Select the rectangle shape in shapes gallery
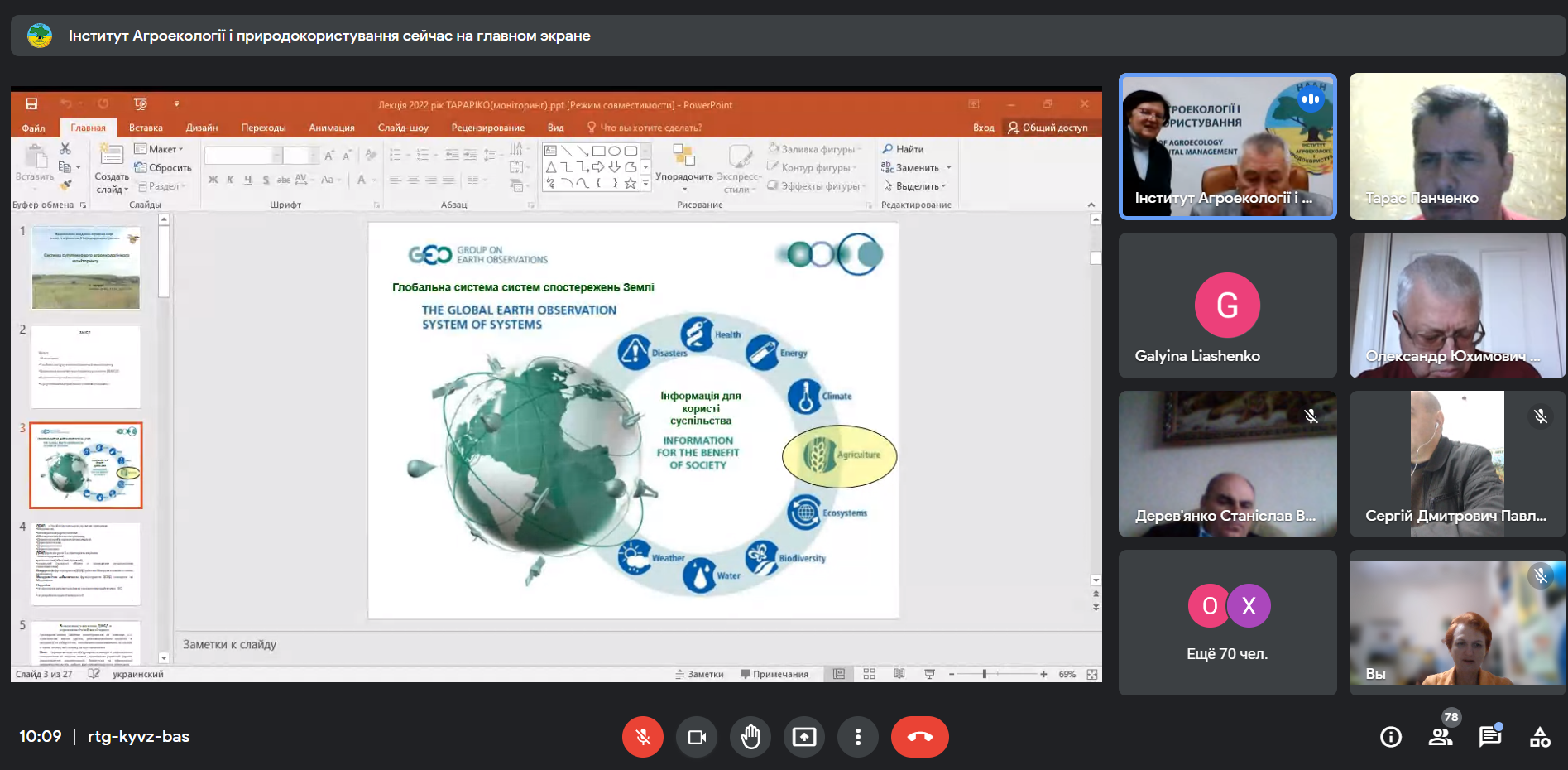The height and width of the screenshot is (770, 1568). (x=598, y=151)
